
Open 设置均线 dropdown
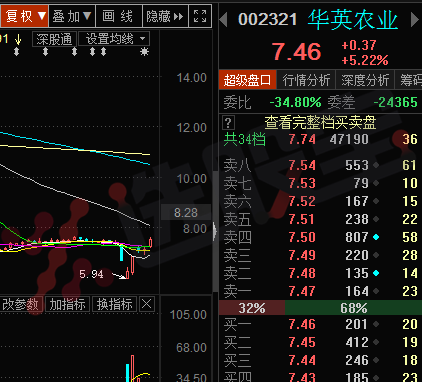114,39
